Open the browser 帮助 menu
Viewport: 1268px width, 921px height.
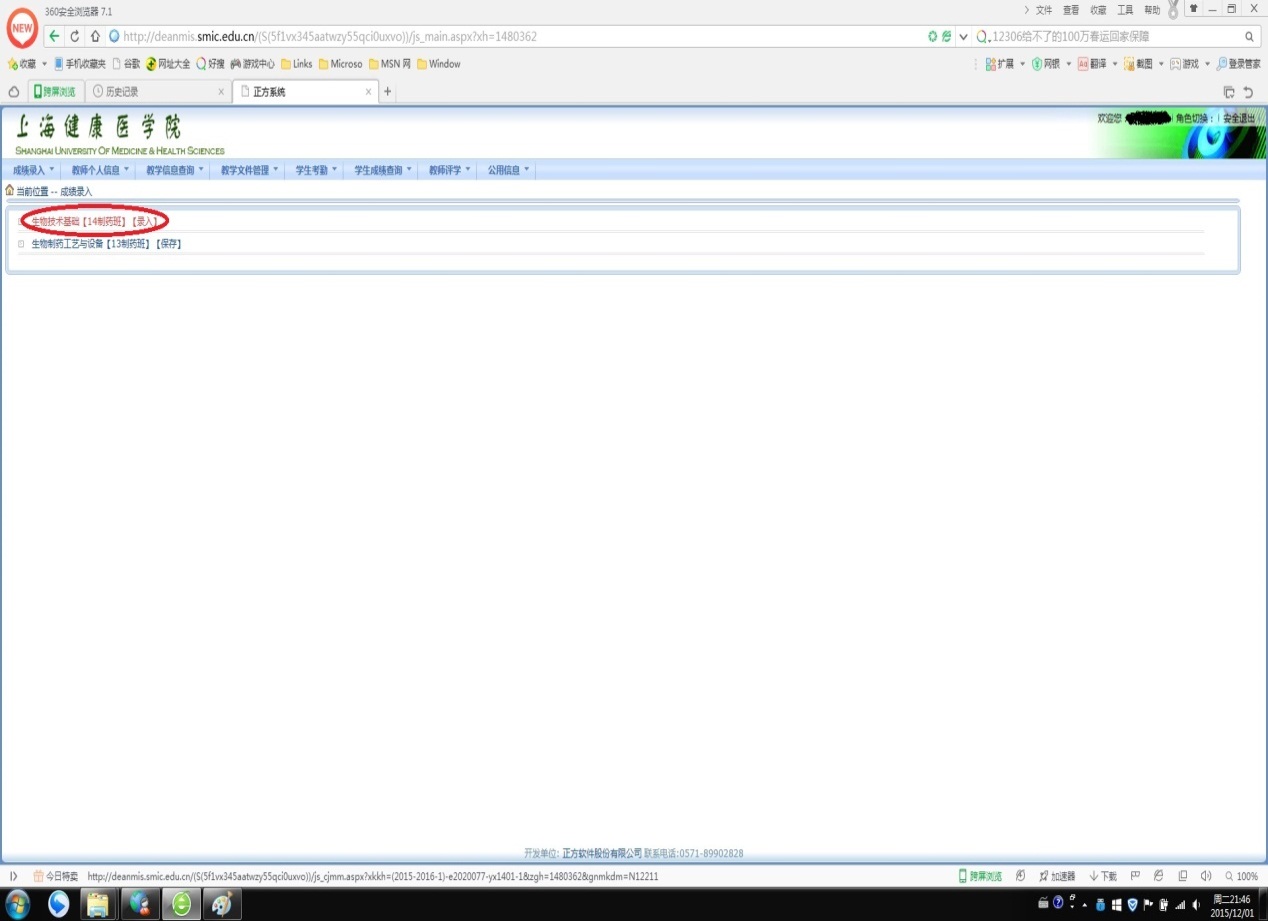(1152, 10)
